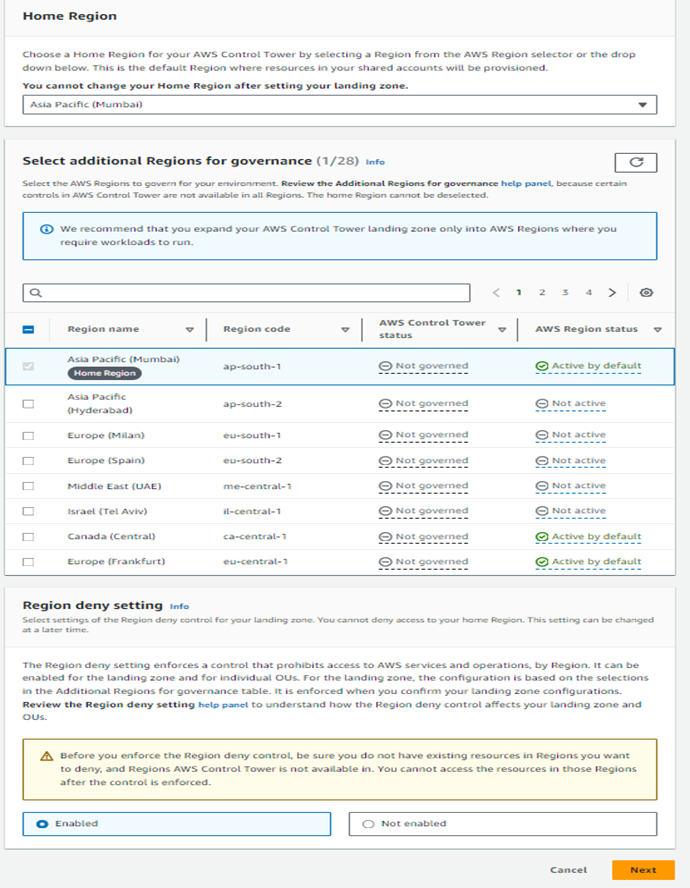Open the Home Region dropdown
The image size is (690, 888).
[339, 105]
